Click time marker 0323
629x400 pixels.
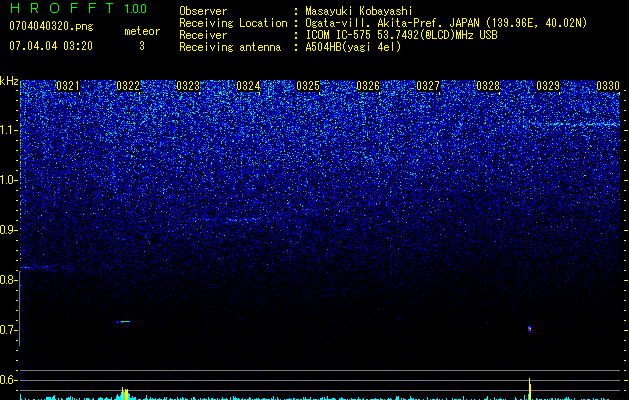tap(188, 86)
